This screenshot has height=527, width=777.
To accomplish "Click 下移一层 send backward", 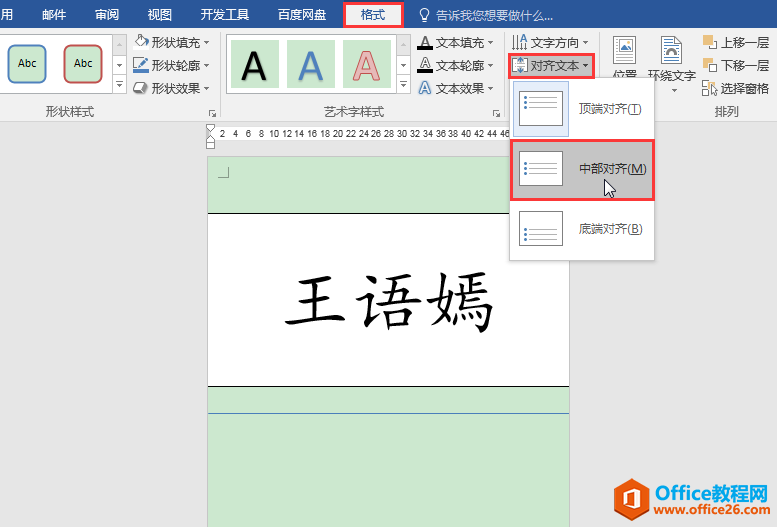I will tap(735, 65).
